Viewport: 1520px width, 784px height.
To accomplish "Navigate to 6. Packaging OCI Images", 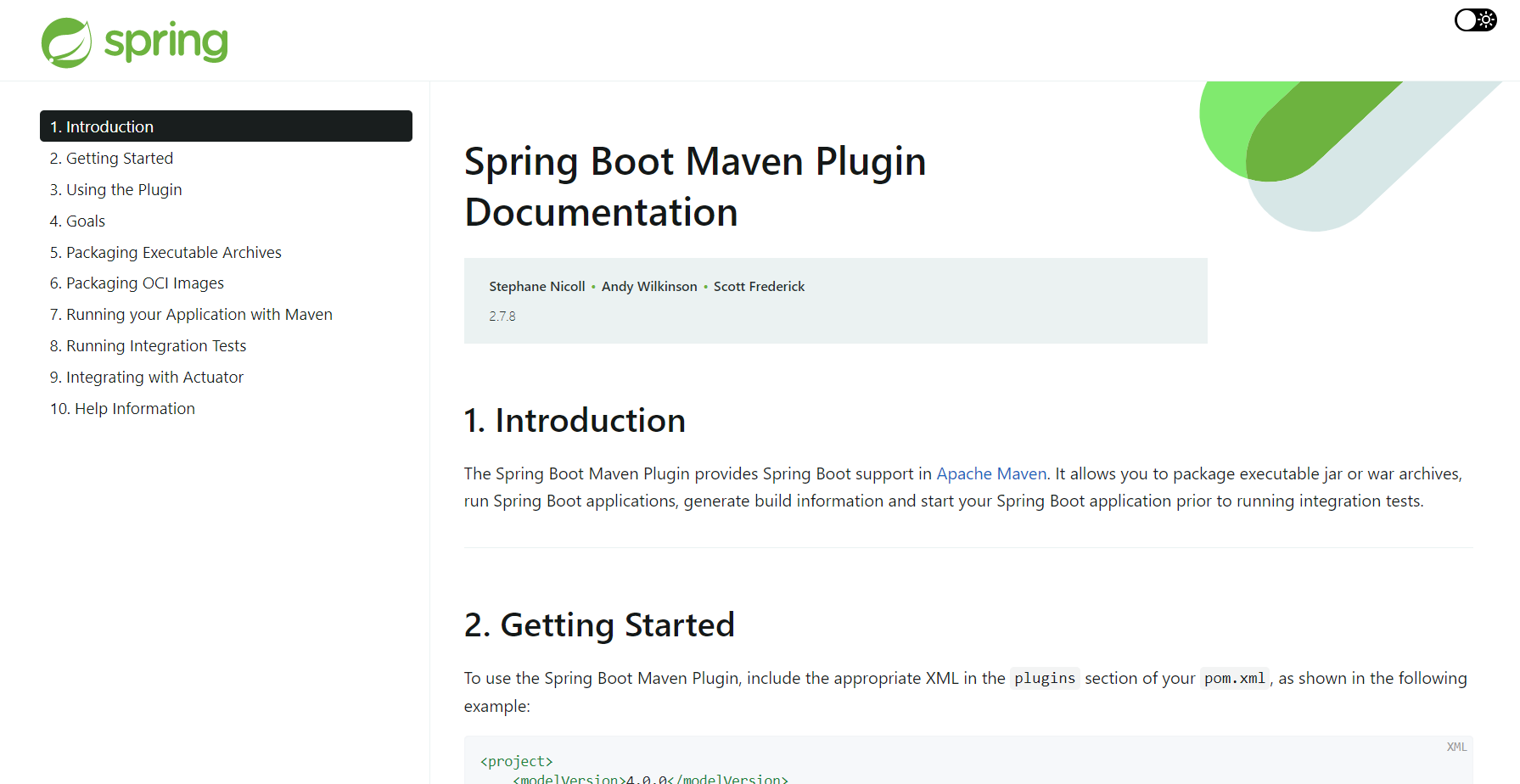I will pyautogui.click(x=137, y=283).
